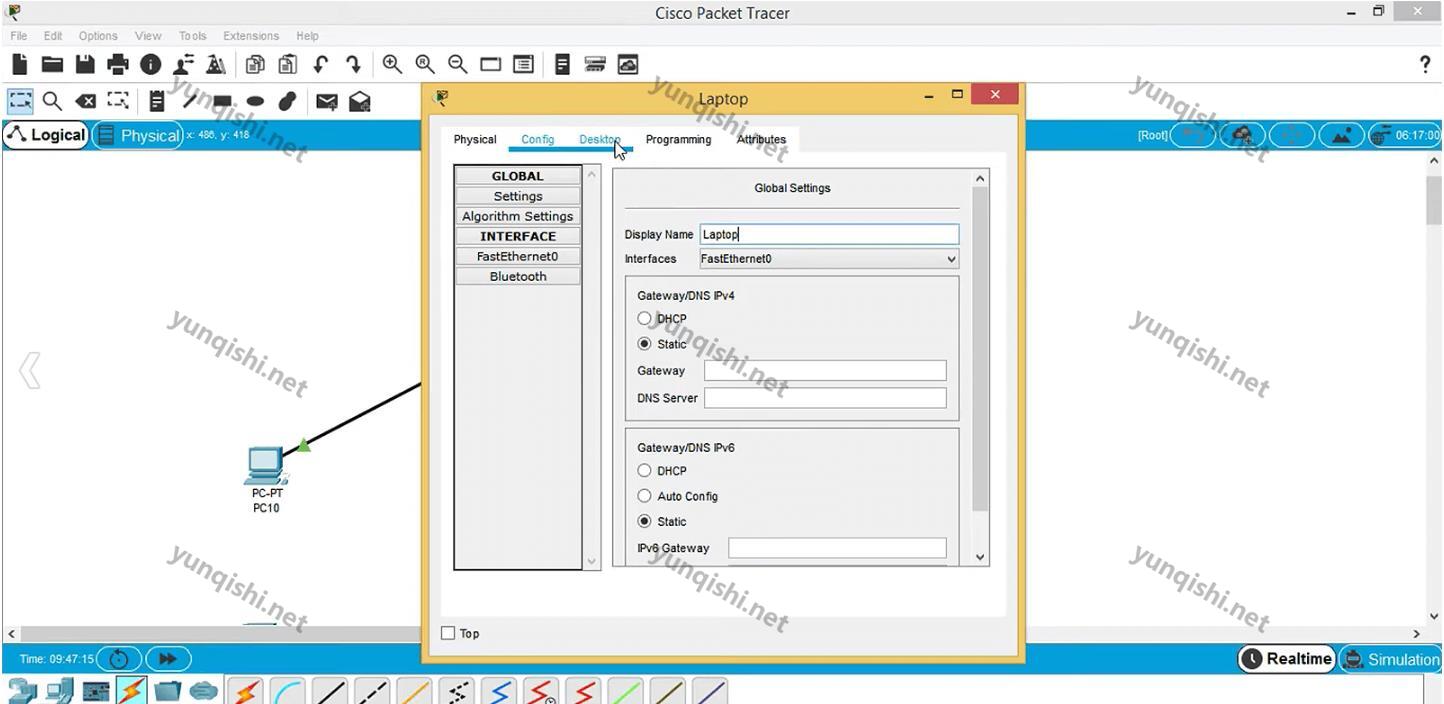The height and width of the screenshot is (704, 1444).
Task: Print using the printer toolbar icon
Action: coord(118,65)
